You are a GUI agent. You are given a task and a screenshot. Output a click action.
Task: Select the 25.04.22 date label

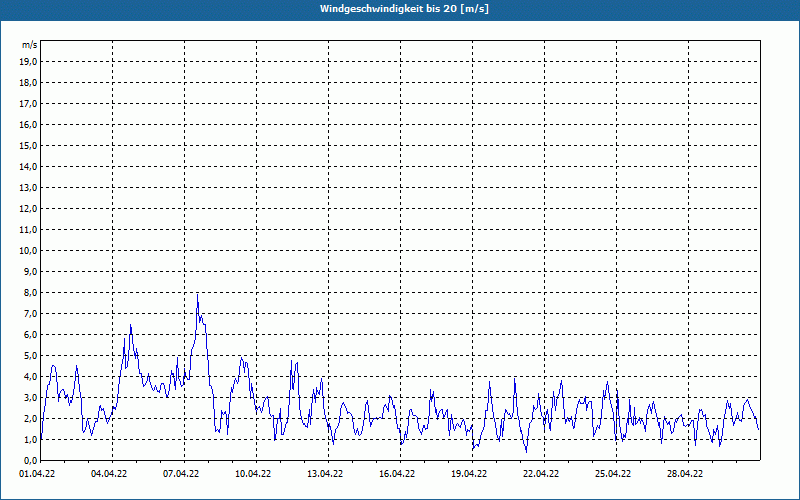(x=613, y=474)
